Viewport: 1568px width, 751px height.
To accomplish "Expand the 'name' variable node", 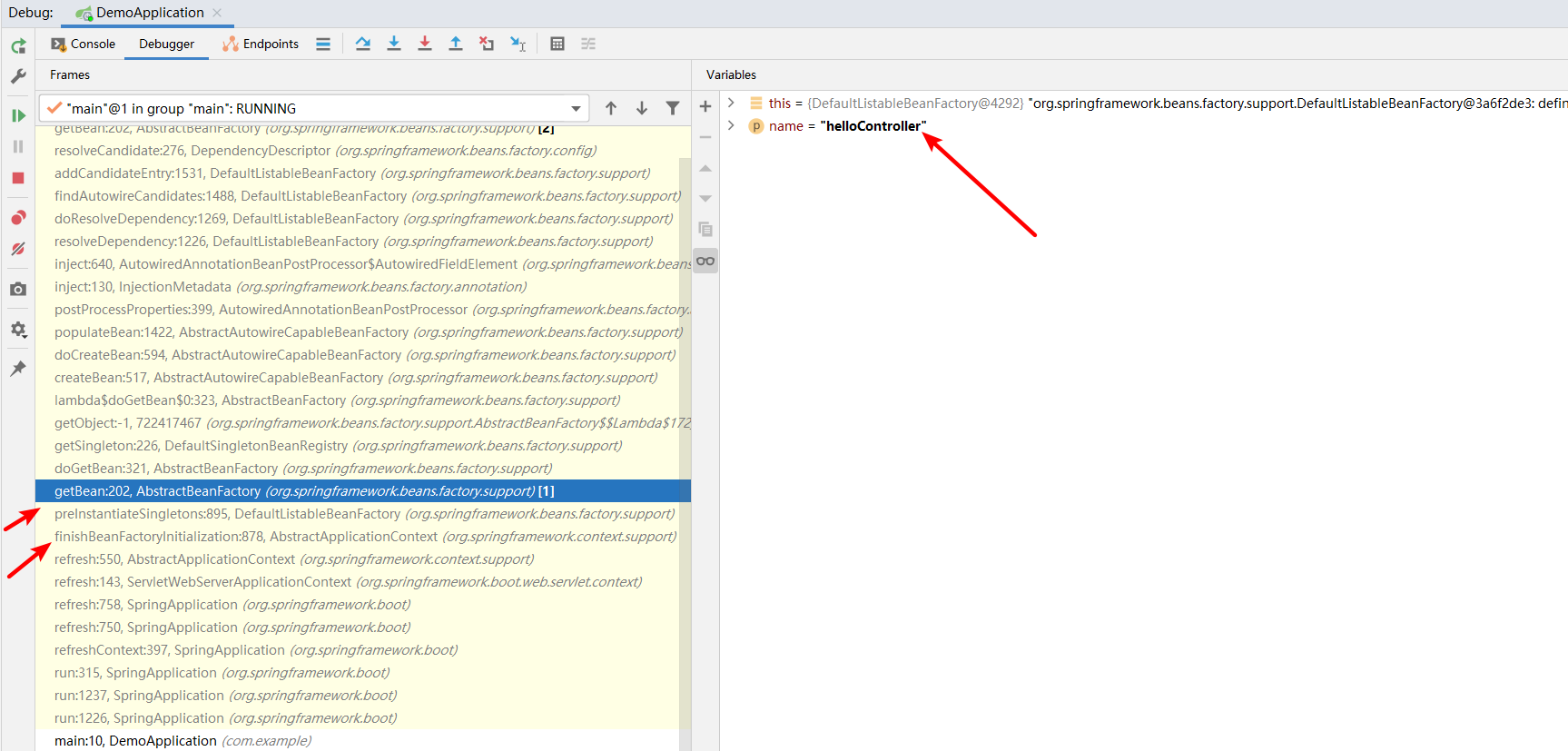I will point(731,125).
